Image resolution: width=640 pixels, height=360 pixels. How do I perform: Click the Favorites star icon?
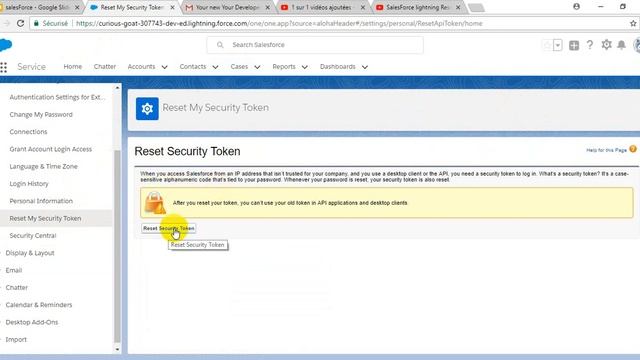click(x=547, y=45)
